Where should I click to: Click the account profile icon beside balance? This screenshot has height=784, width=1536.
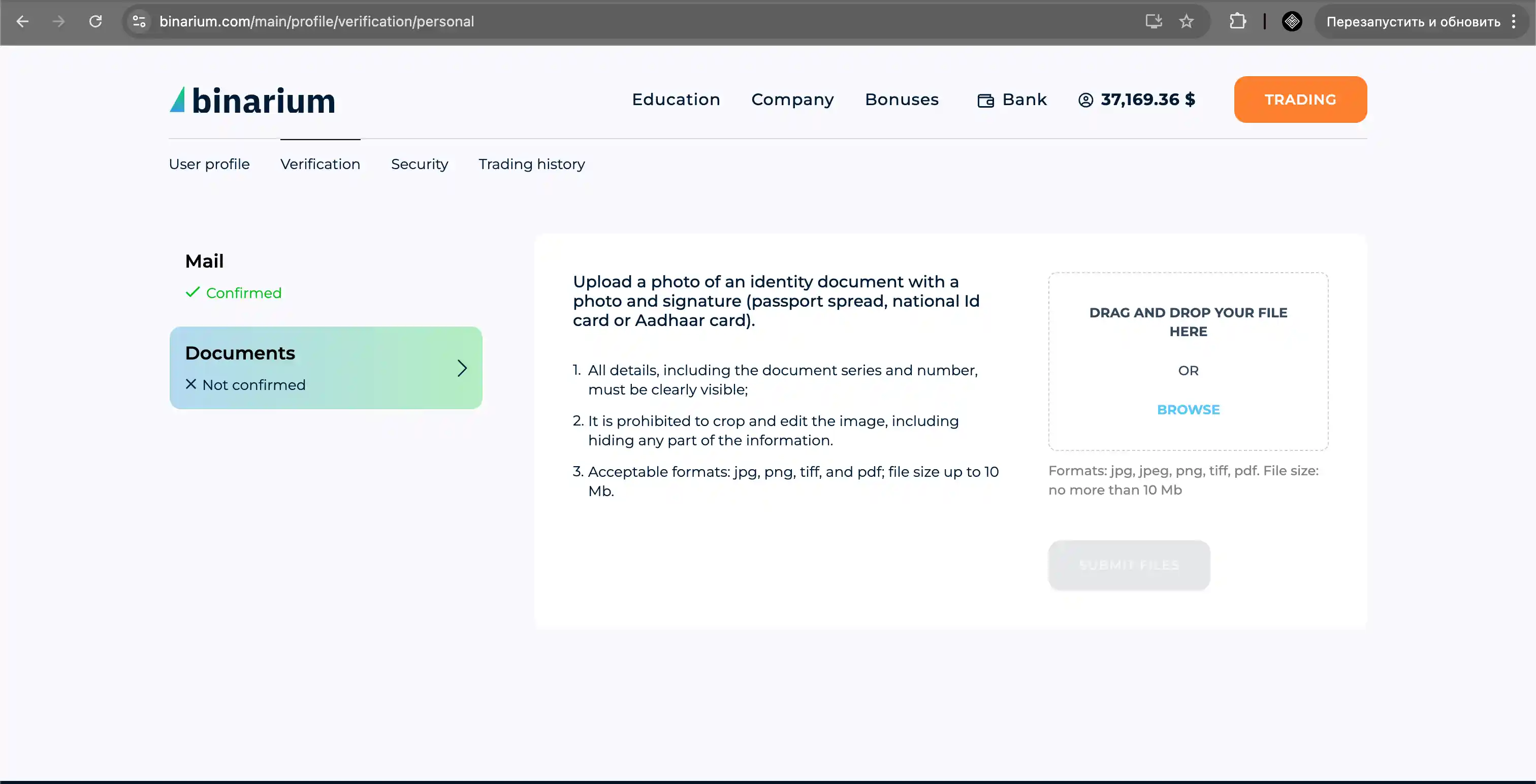[x=1086, y=100]
